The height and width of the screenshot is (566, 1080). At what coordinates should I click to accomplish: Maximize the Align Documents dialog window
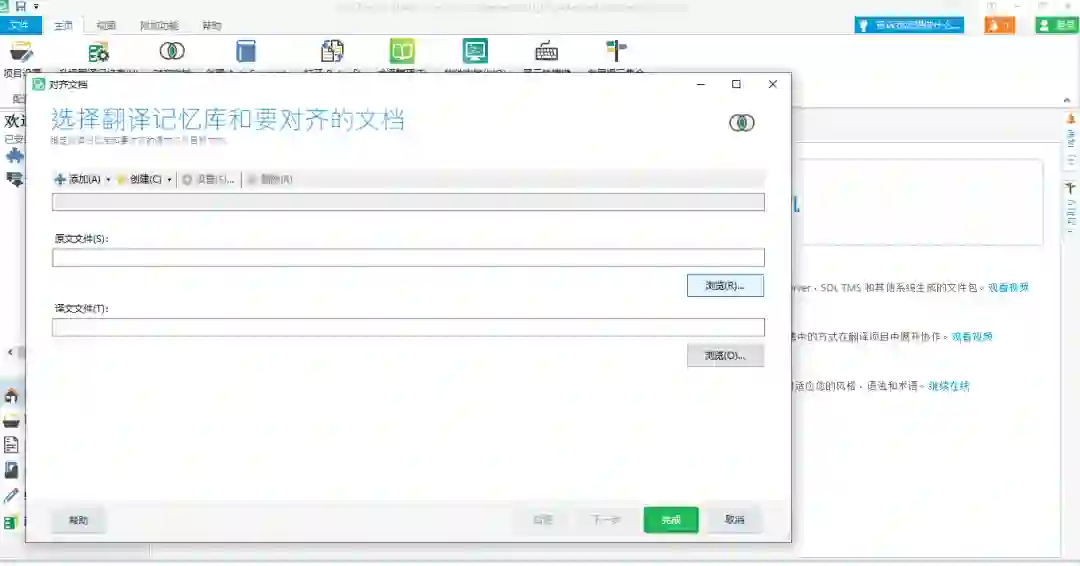click(736, 84)
